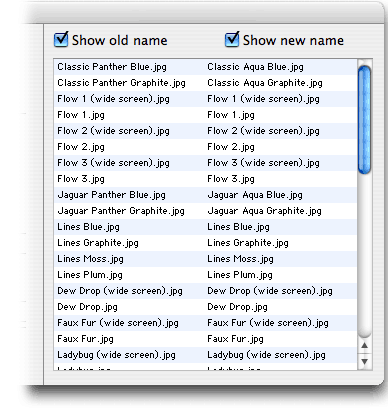
Task: Select new name Flow 2.jpg
Action: (231, 147)
